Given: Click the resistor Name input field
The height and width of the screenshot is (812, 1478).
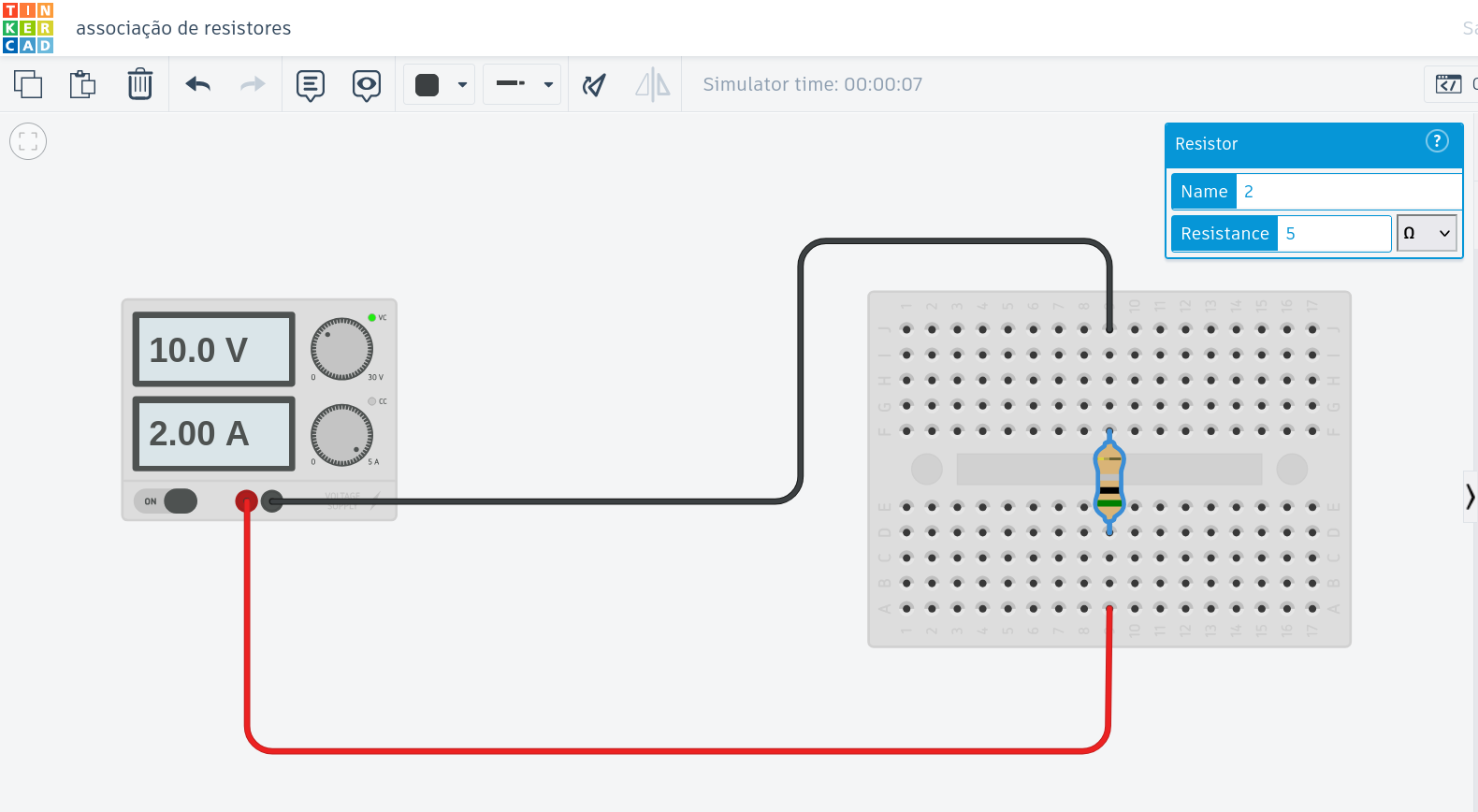Looking at the screenshot, I should point(1349,192).
